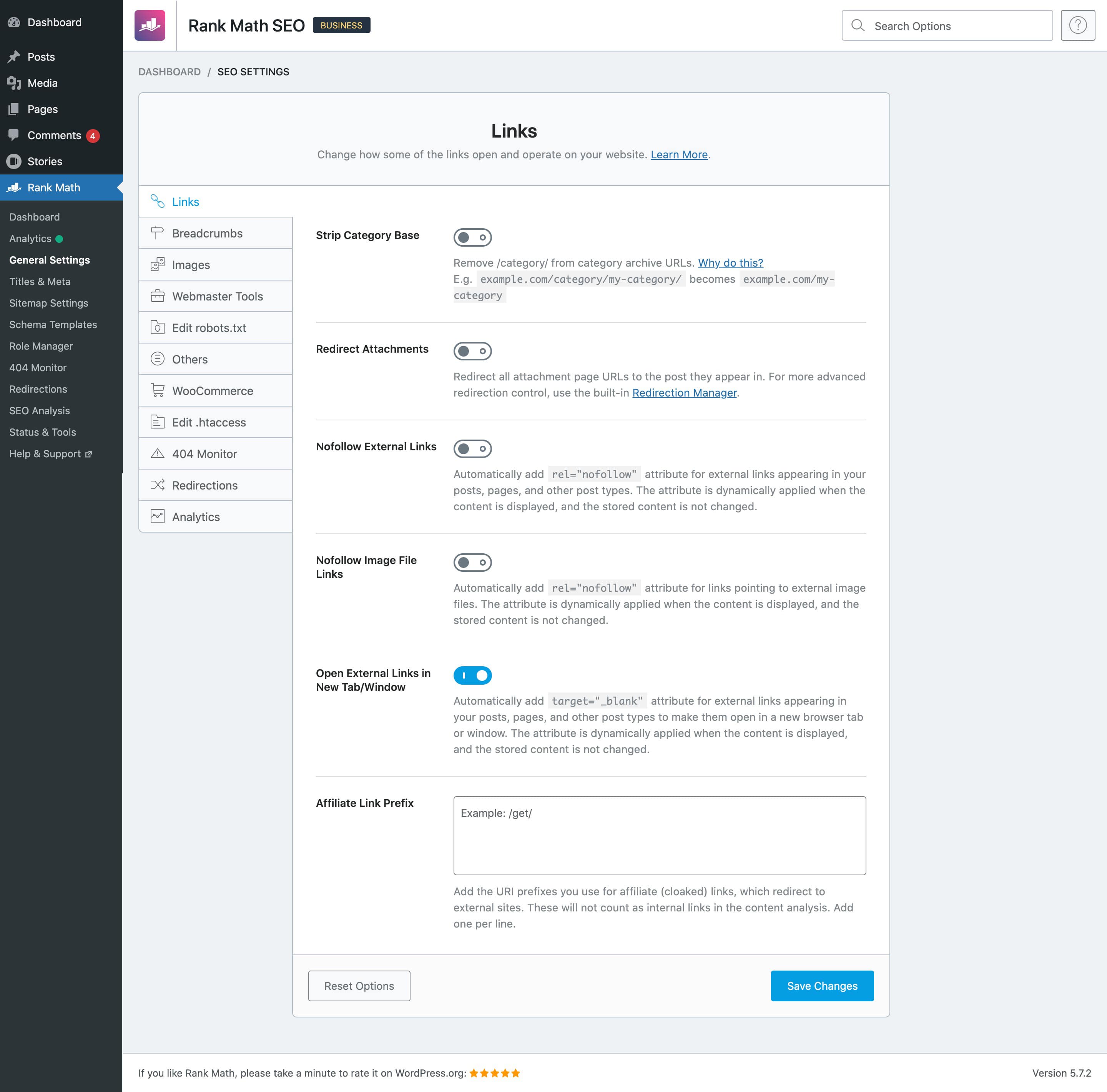Open the 'Why do this?' link
Viewport: 1107px width, 1092px height.
point(730,263)
